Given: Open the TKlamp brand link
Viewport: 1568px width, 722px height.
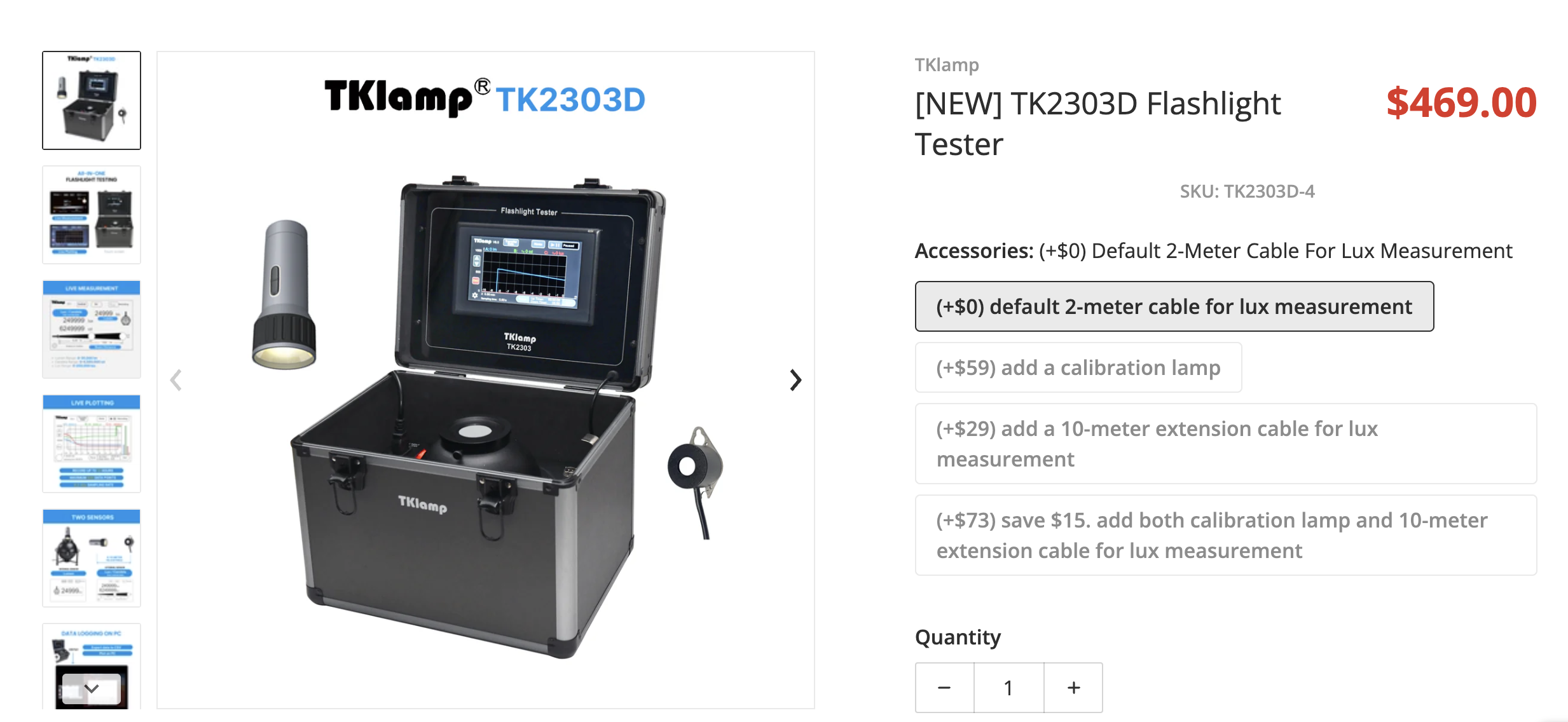Looking at the screenshot, I should (x=946, y=65).
